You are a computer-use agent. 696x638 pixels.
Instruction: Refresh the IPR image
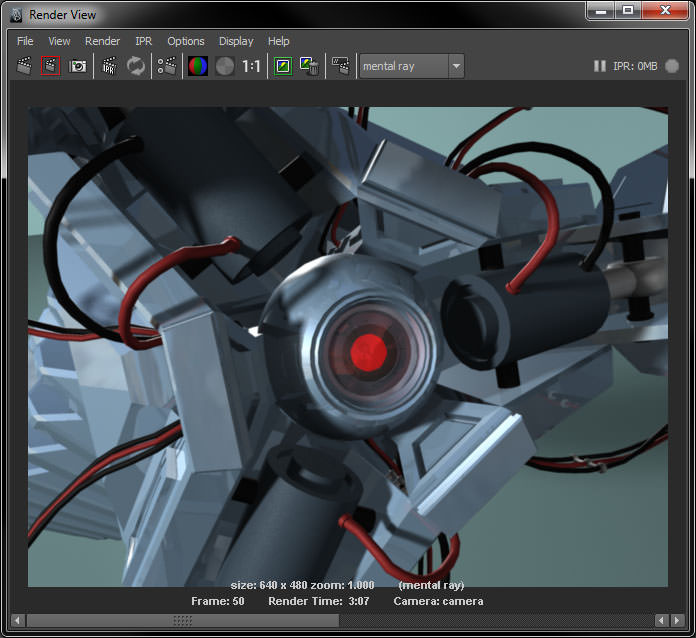pyautogui.click(x=136, y=66)
